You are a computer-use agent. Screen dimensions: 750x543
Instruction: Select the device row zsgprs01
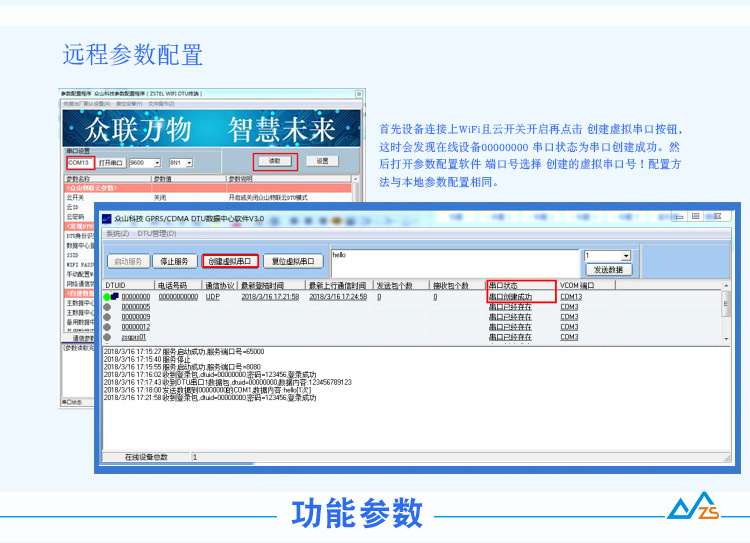[x=412, y=337]
